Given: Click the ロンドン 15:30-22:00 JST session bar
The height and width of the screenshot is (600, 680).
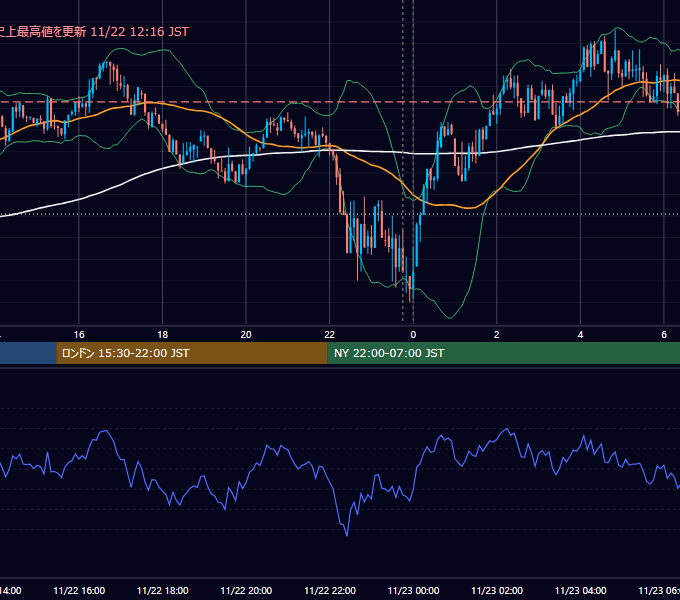Looking at the screenshot, I should [x=192, y=353].
